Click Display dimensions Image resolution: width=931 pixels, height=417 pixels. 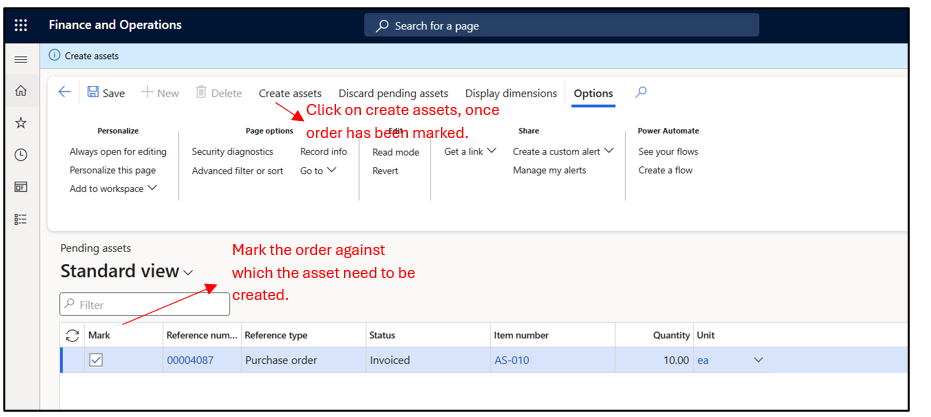tap(511, 93)
